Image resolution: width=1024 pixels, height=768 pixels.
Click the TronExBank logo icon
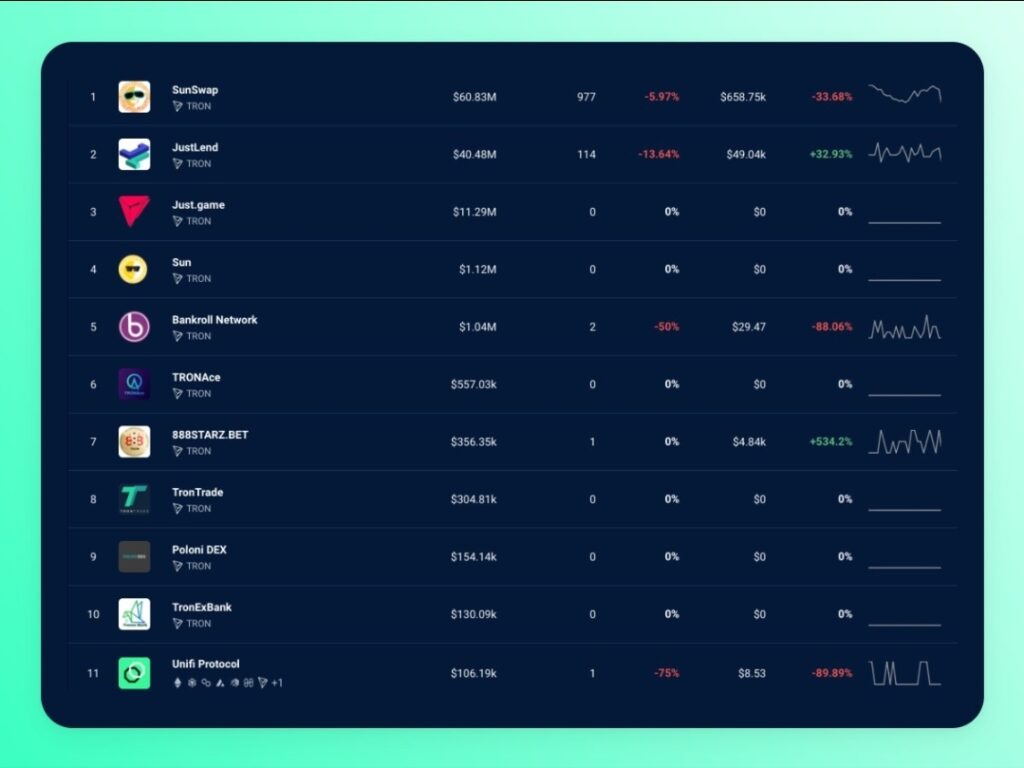tap(134, 614)
